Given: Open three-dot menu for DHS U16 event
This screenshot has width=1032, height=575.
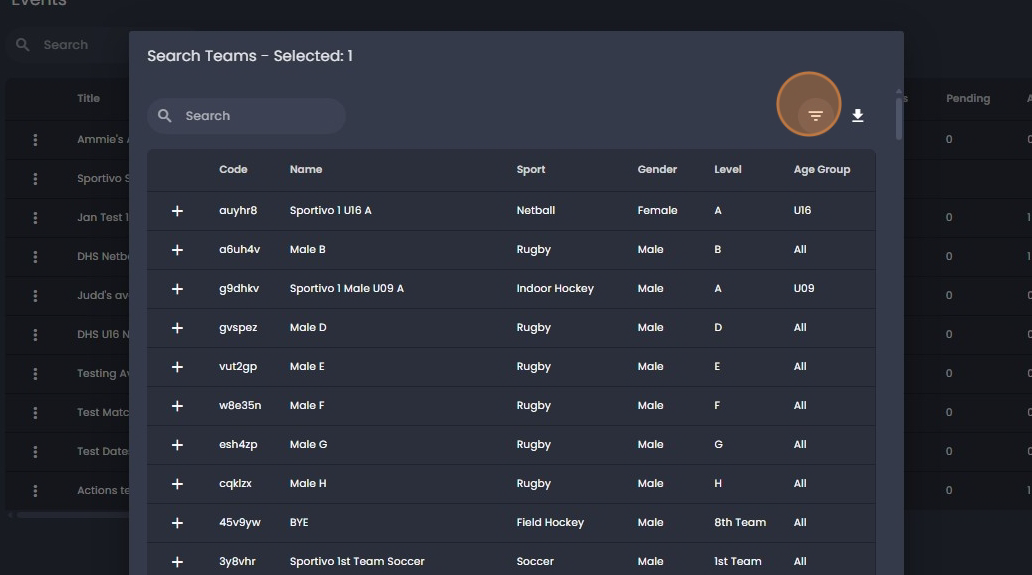Looking at the screenshot, I should [35, 334].
